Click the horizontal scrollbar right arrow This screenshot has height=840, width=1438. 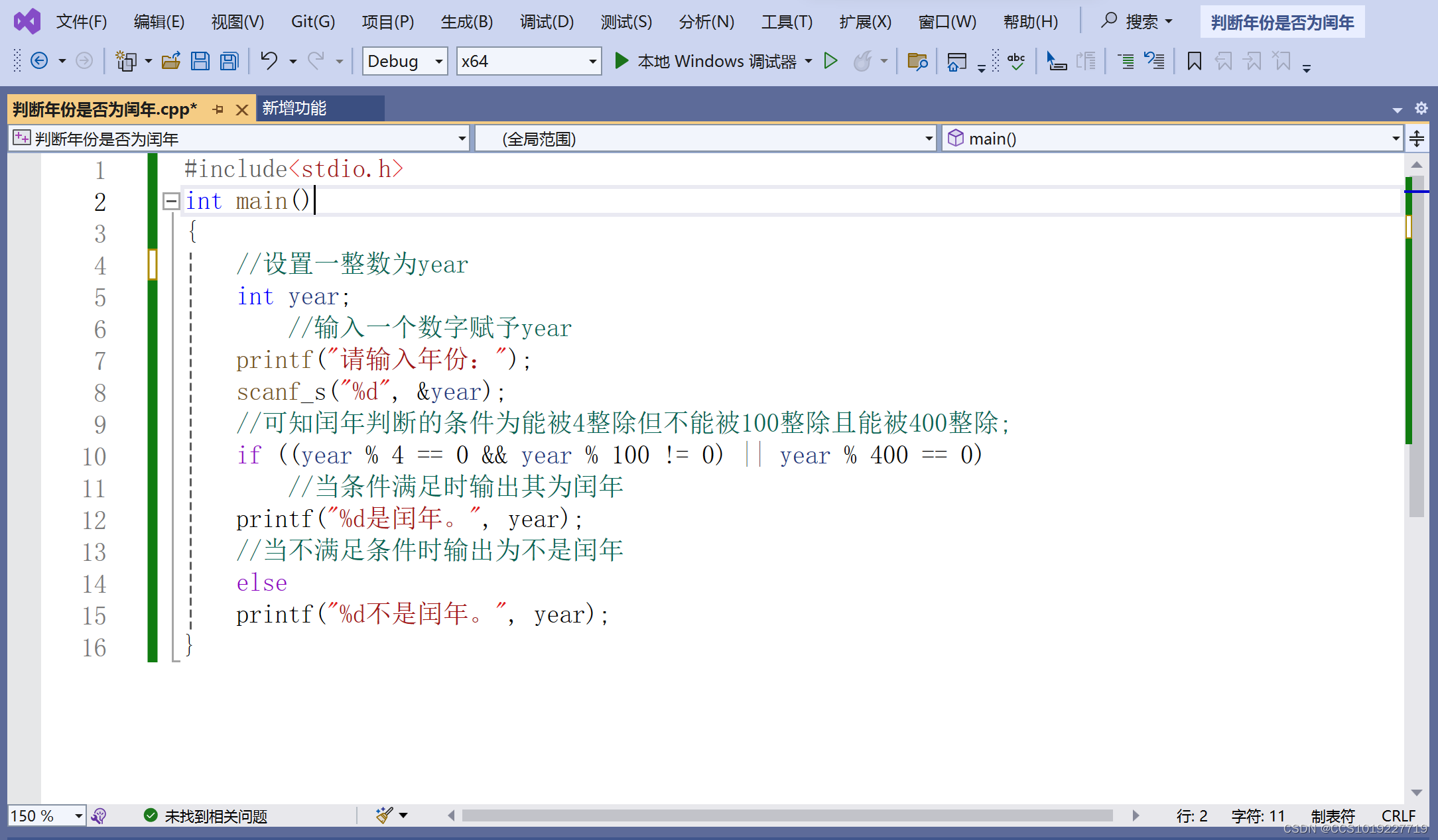(x=1135, y=815)
